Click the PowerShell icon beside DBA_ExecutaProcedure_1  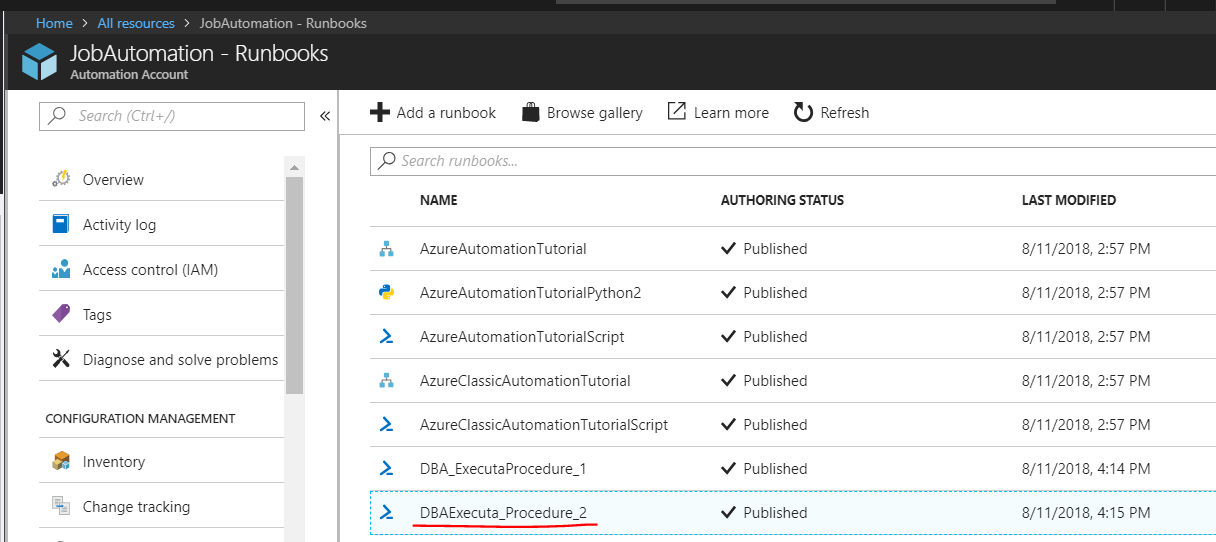click(x=386, y=469)
